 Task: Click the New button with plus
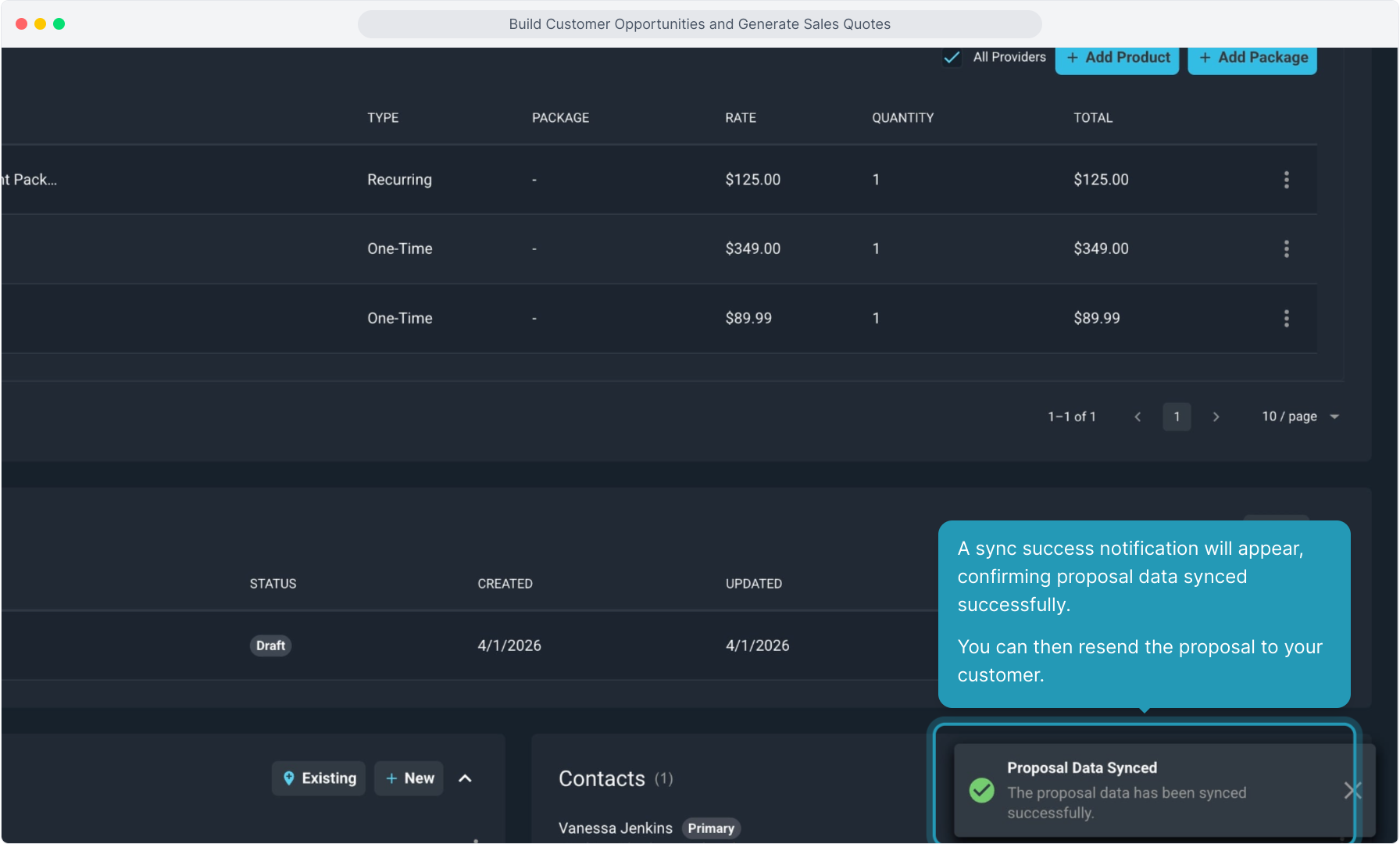tap(409, 778)
